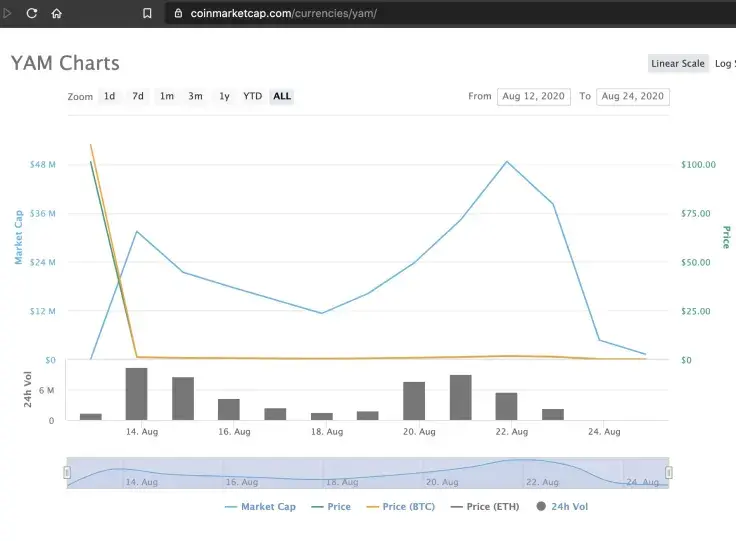Click the bookmark icon in address bar
This screenshot has height=541, width=736.
[x=147, y=14]
